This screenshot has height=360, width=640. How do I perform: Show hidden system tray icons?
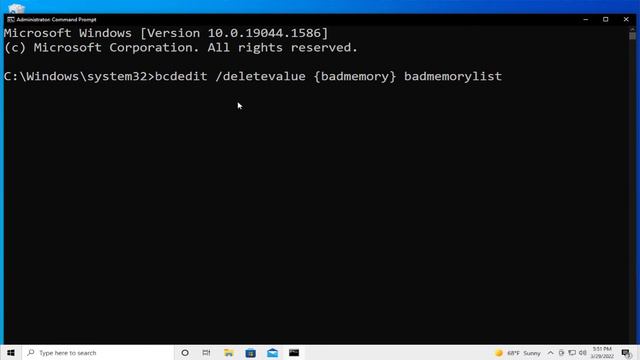tap(550, 353)
